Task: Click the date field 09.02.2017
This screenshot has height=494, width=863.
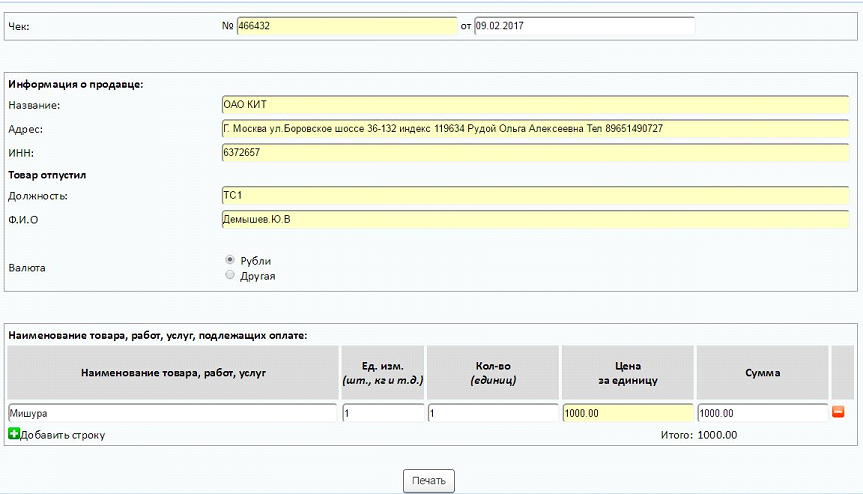Action: click(583, 27)
